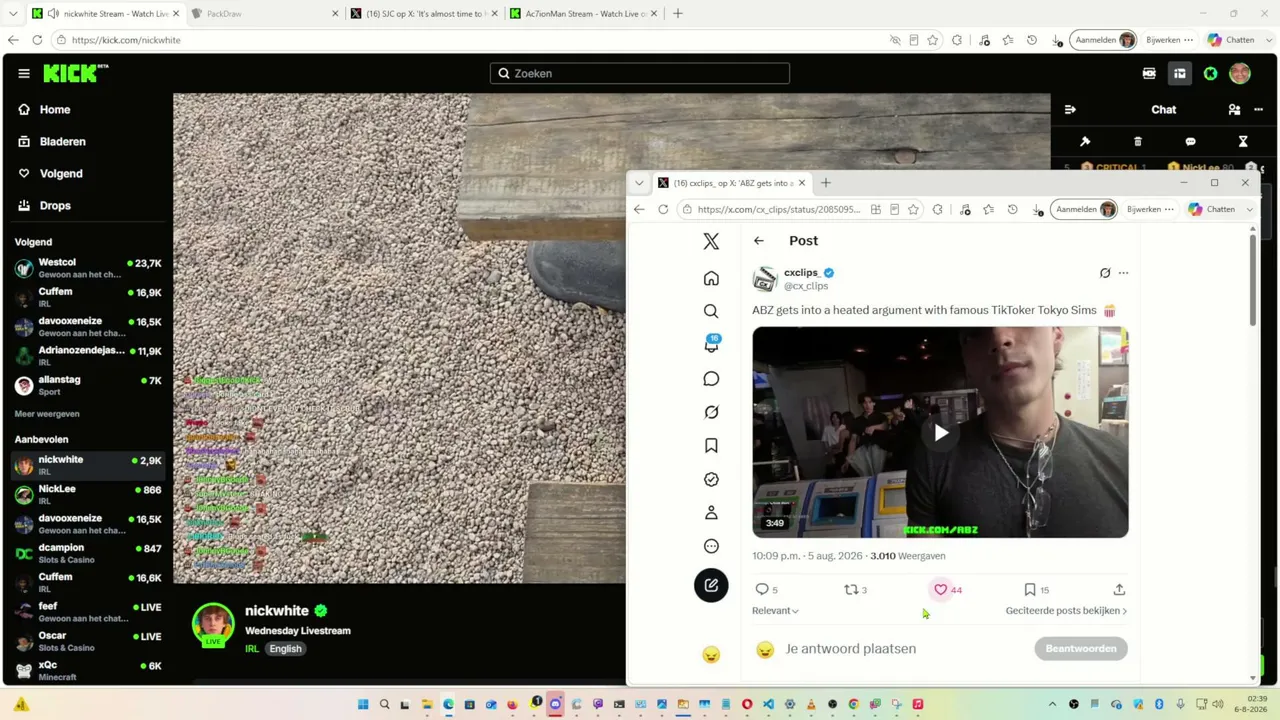The image size is (1280, 720).
Task: Open Grok icon in X sidebar
Action: tap(711, 412)
